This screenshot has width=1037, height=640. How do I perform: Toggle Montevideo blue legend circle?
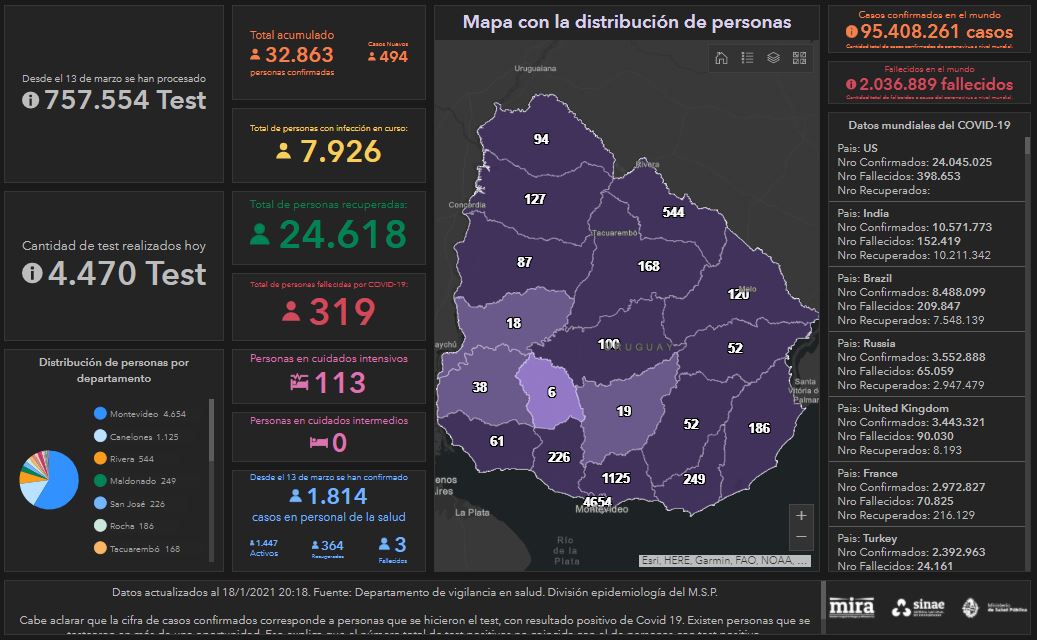click(x=100, y=413)
